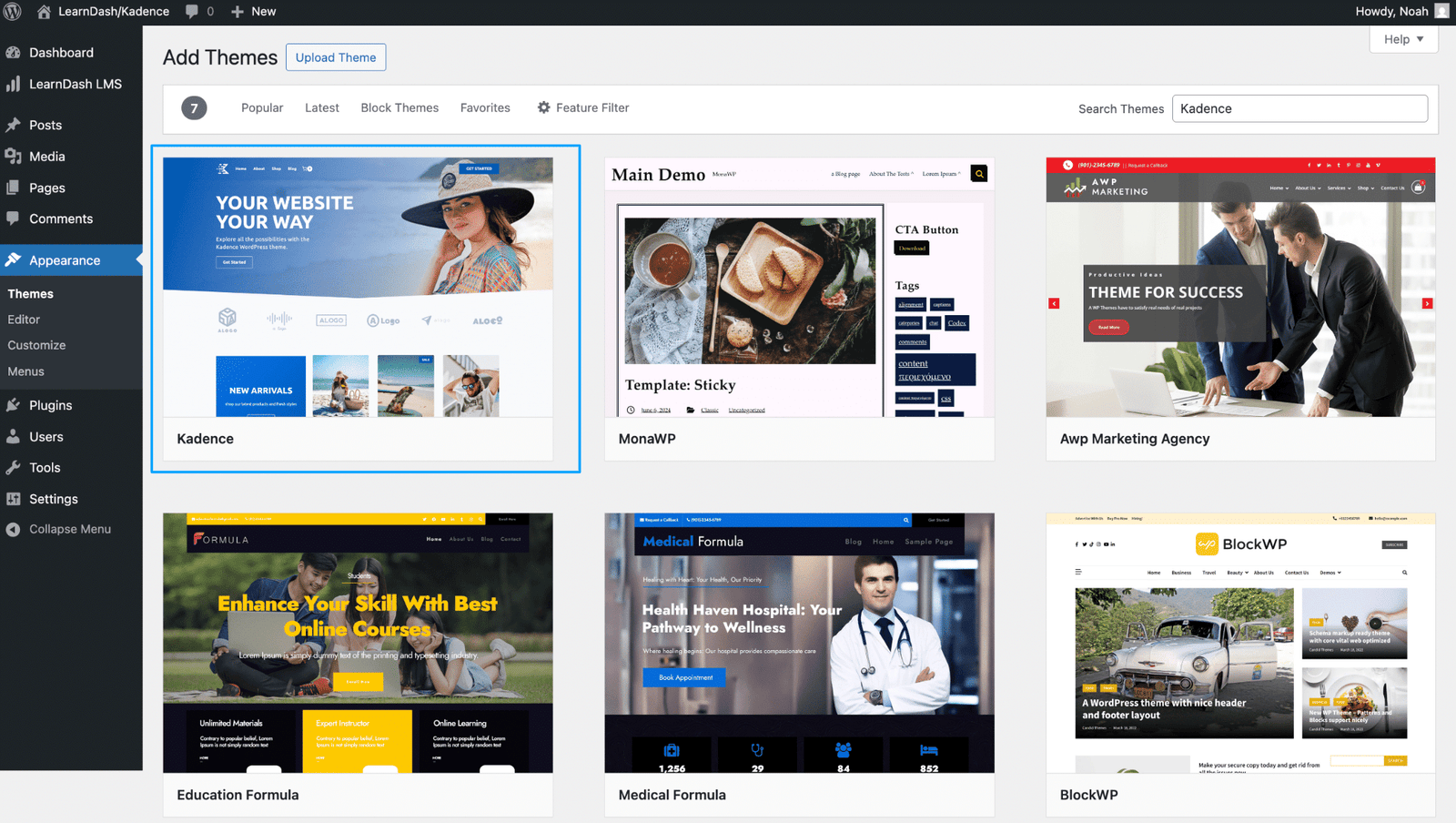Click the search icon in MonaWP preview

(979, 173)
